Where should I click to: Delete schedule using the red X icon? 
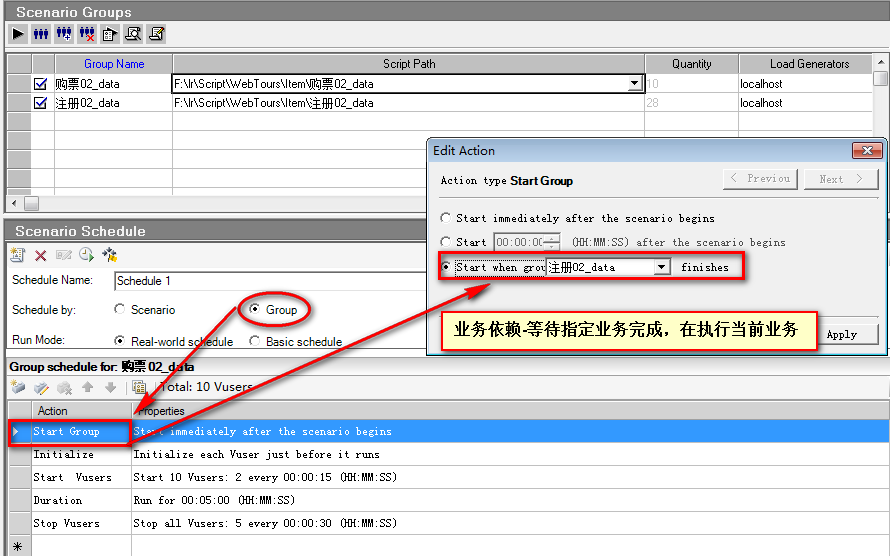[40, 255]
